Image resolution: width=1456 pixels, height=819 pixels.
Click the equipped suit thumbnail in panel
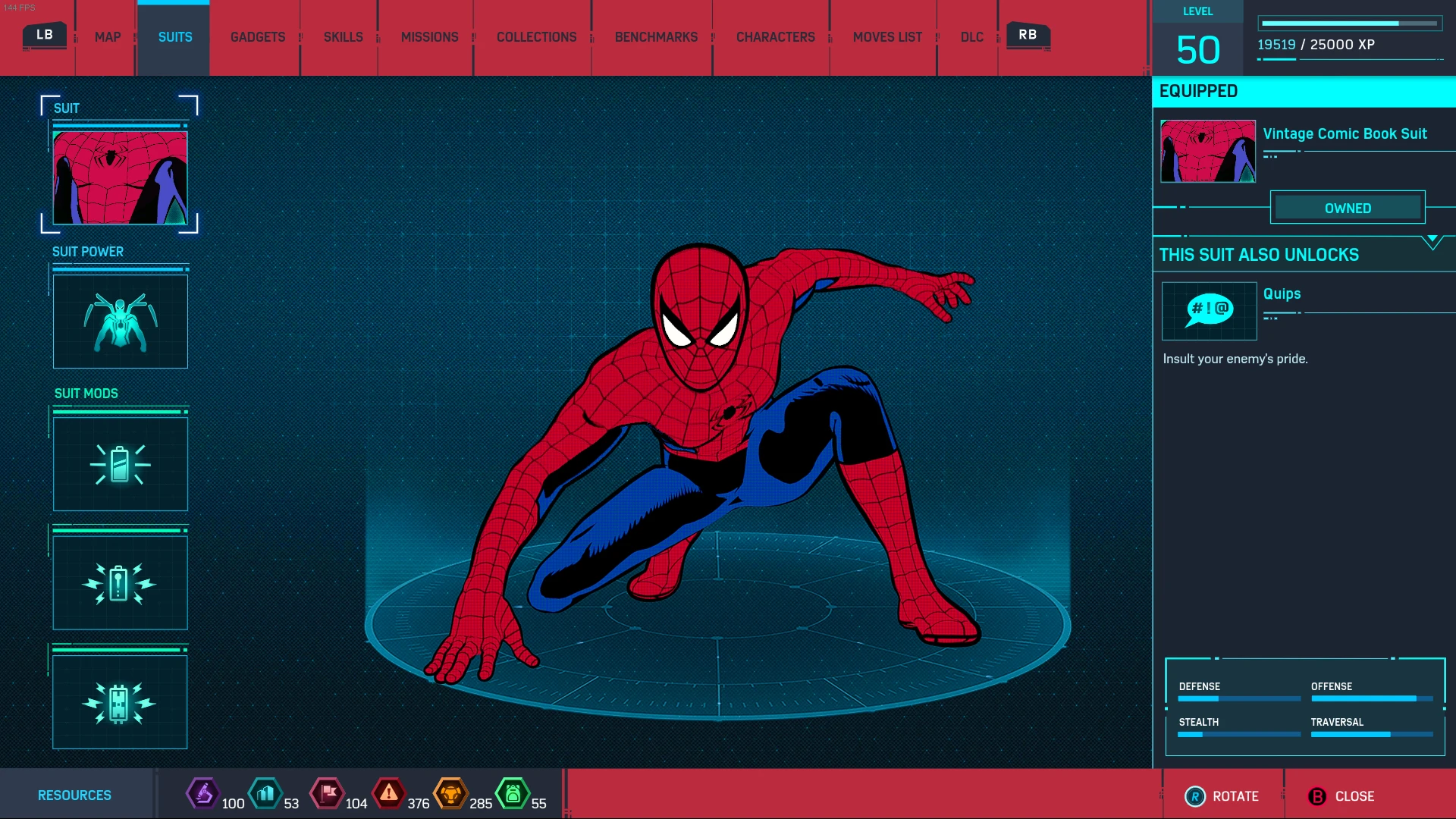coord(1208,151)
